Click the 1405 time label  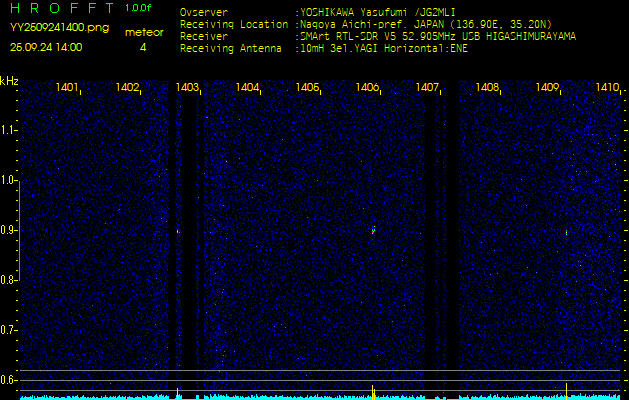tap(307, 87)
